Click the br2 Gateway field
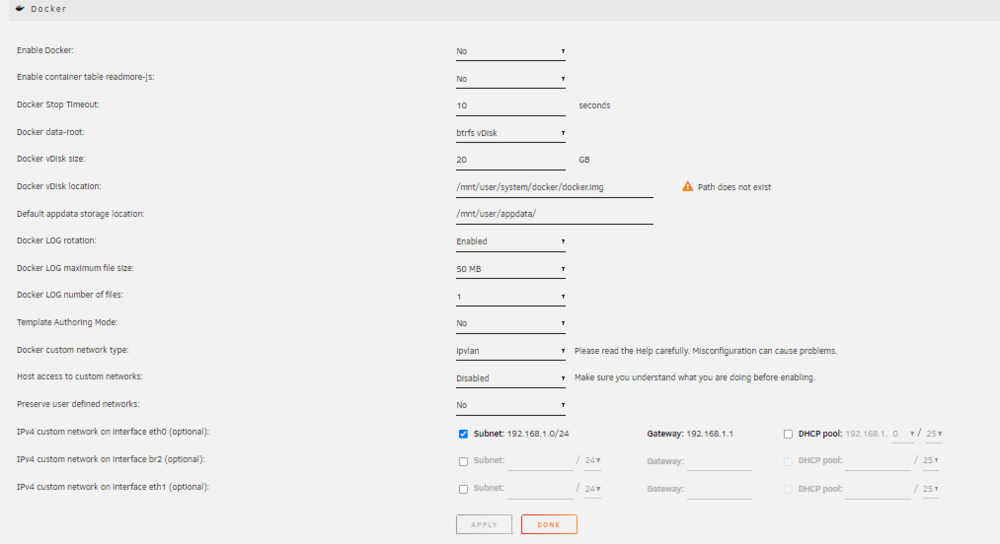The width and height of the screenshot is (1000, 544). pyautogui.click(x=719, y=461)
